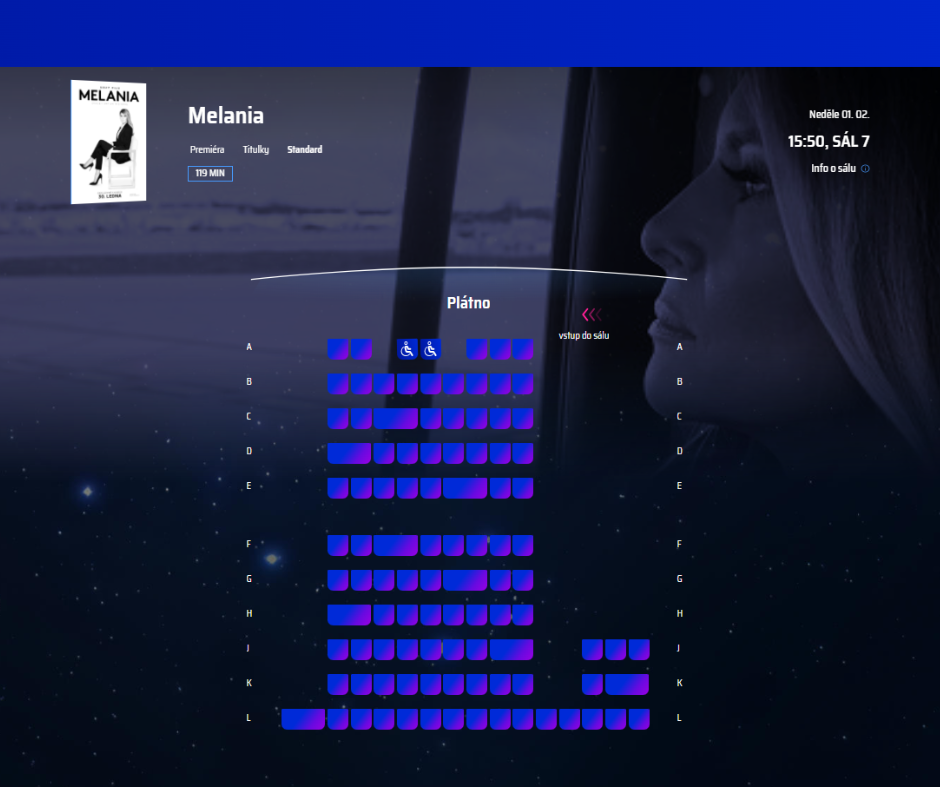Pick the leftmost seat in row A
The image size is (940, 788).
point(338,349)
